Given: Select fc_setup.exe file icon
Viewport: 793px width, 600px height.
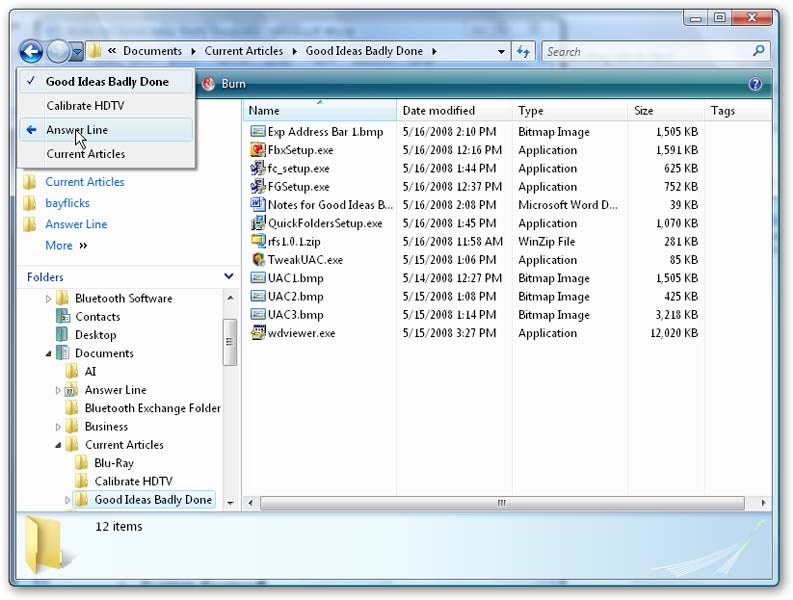Looking at the screenshot, I should (x=258, y=168).
